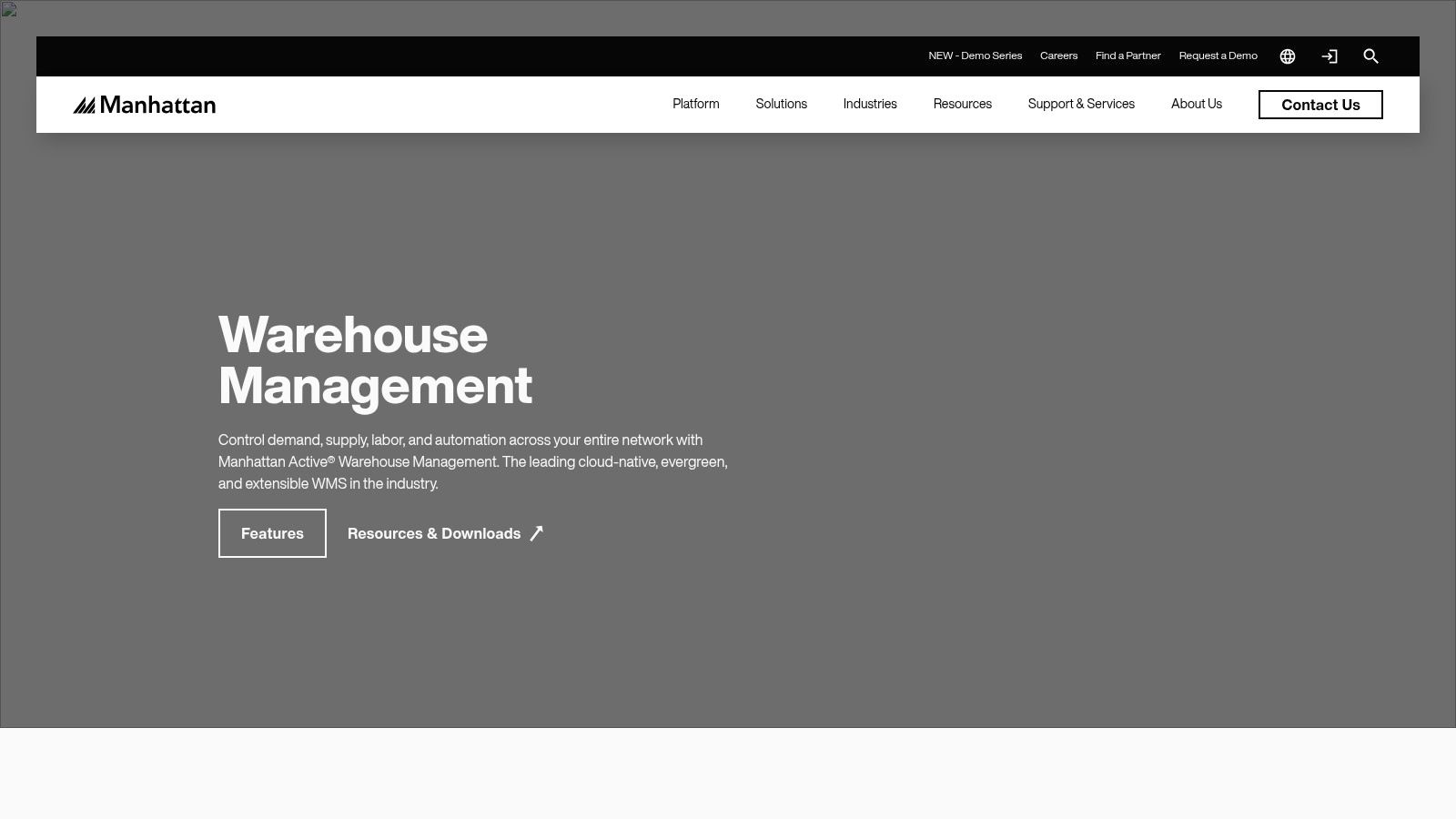Open the NEW - Demo Series link
The image size is (1456, 819).
(975, 56)
